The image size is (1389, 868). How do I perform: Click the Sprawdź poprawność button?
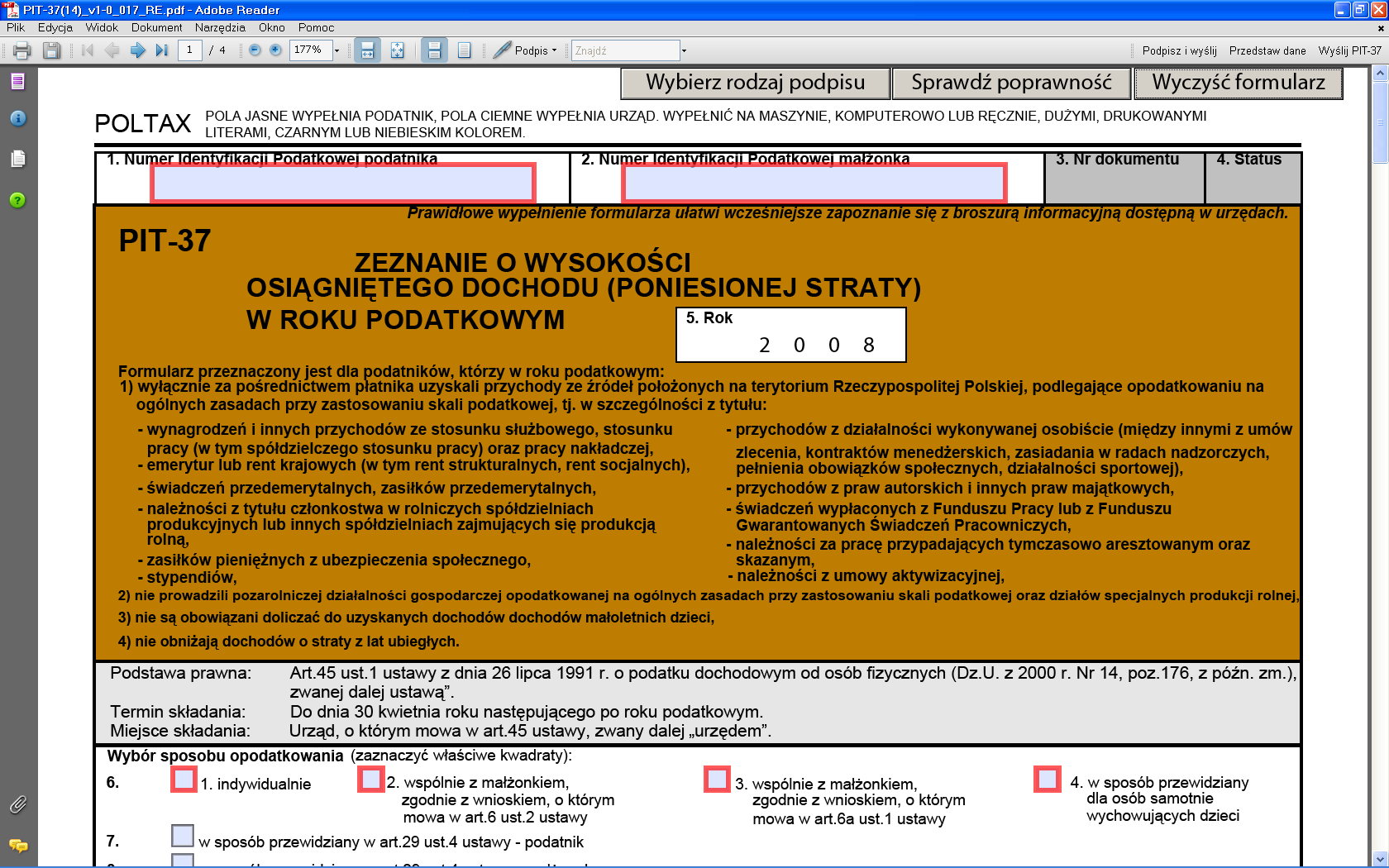coord(1012,83)
